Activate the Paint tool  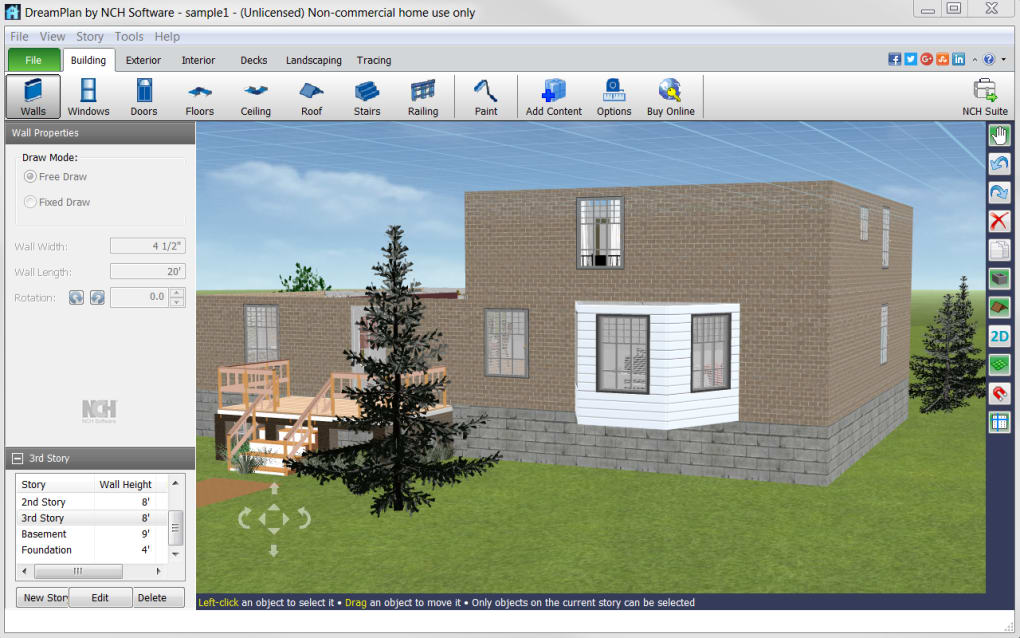click(x=486, y=97)
